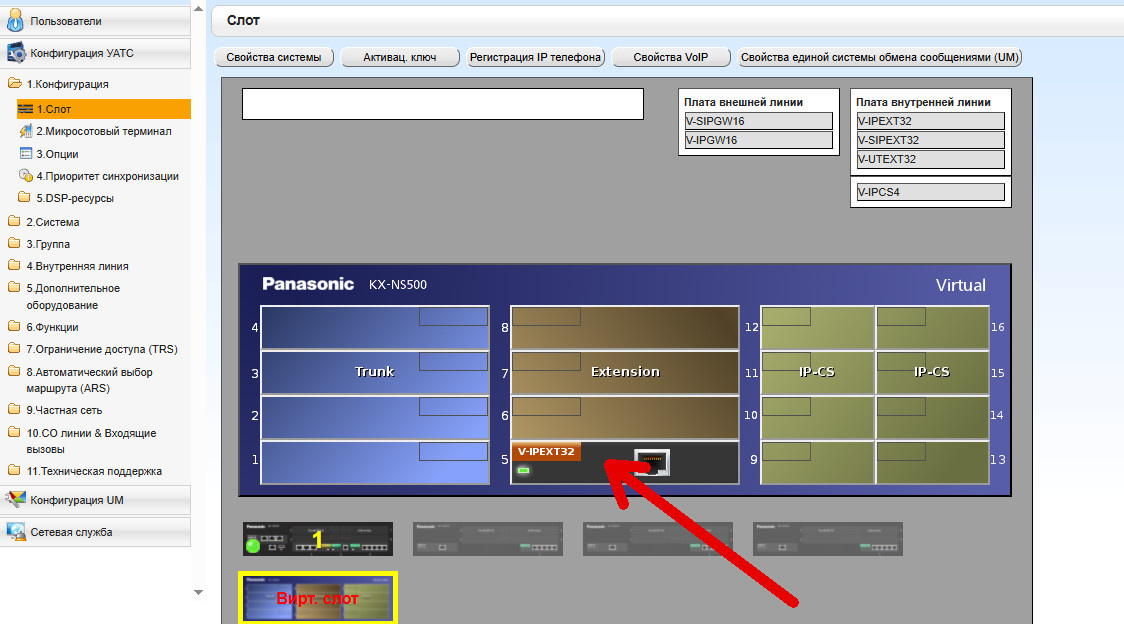
Task: Click the Trunk slot 3
Action: pos(375,372)
